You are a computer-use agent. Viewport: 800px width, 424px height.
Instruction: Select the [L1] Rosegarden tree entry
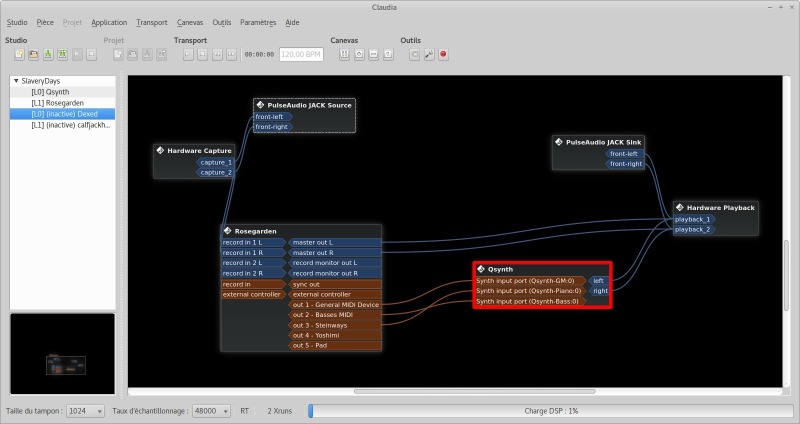point(59,103)
